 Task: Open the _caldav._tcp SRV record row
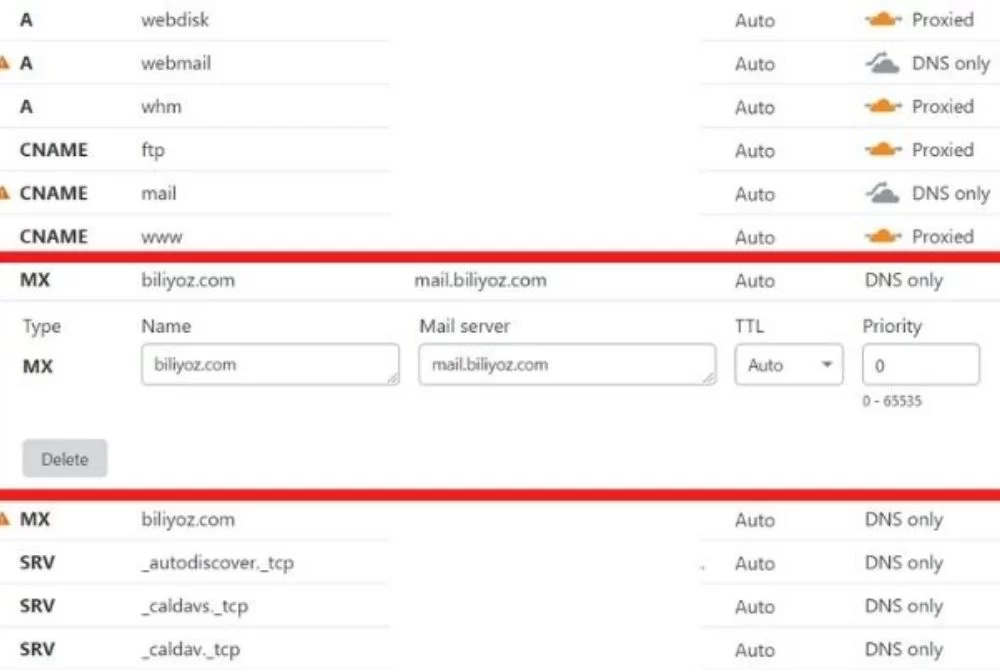click(500, 650)
